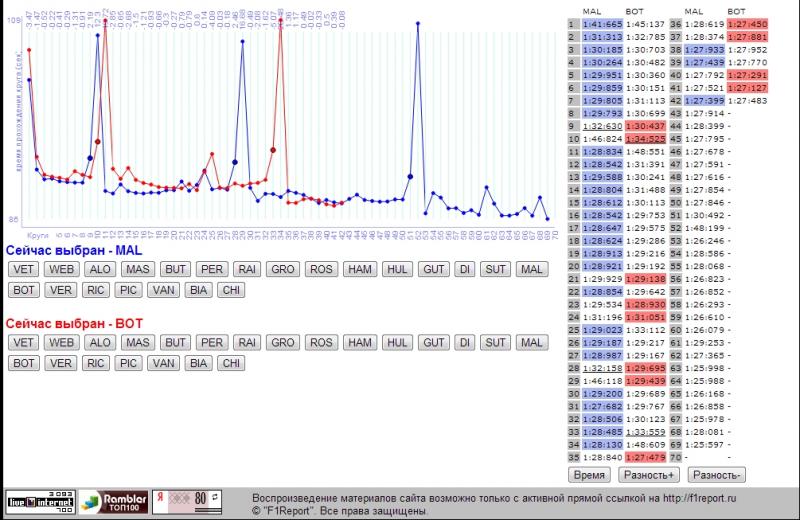Click the blue peak data point near lap 52
This screenshot has width=800, height=520.
[417, 21]
